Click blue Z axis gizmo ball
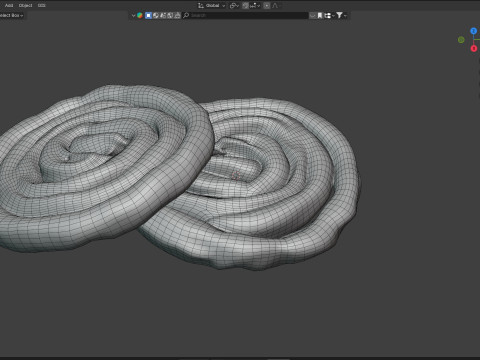Viewport: 480px width, 360px height. [473, 31]
